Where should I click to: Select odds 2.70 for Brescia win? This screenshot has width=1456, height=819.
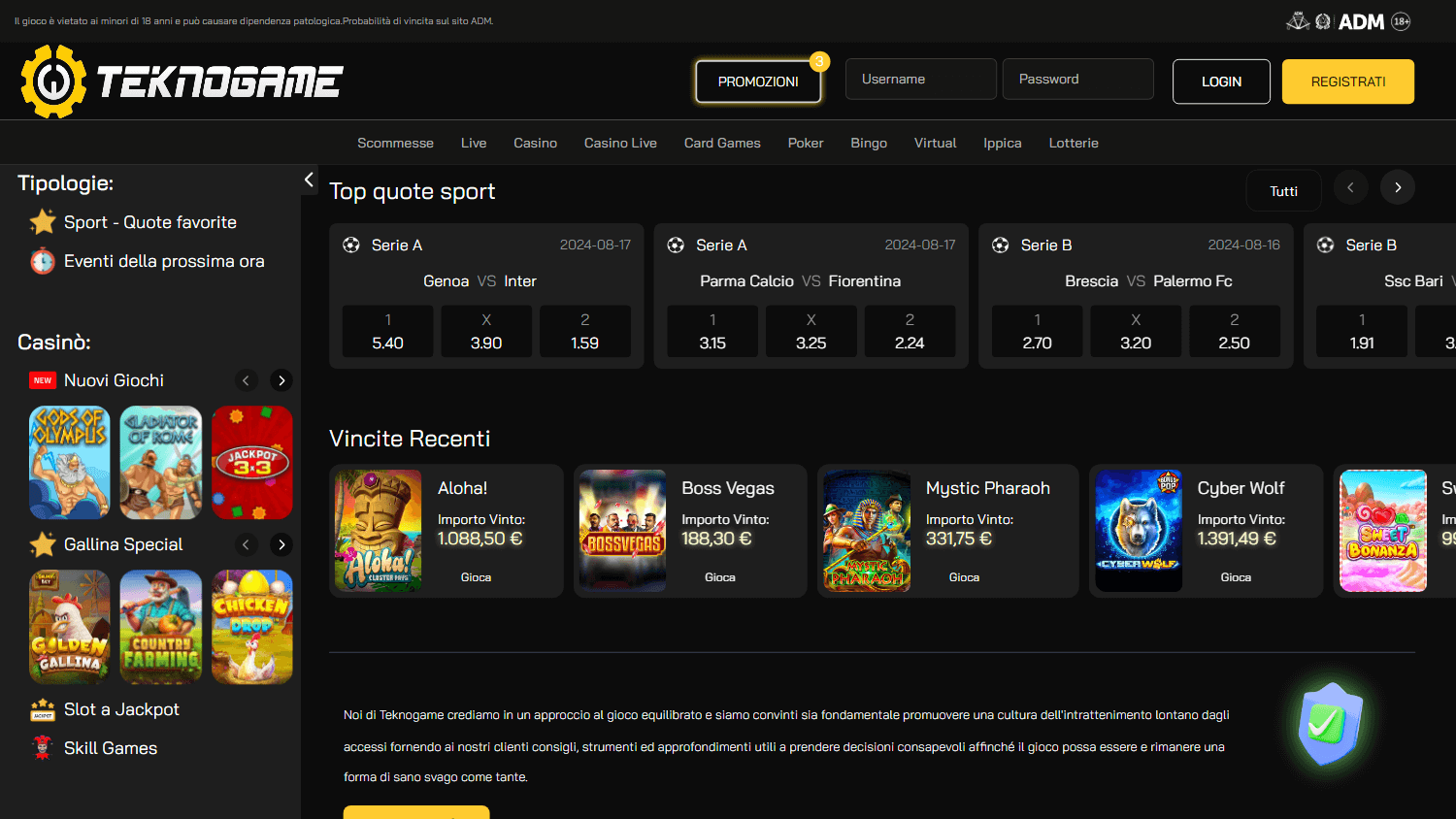(1038, 332)
